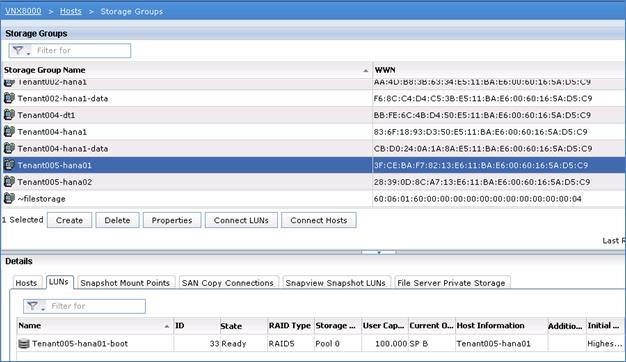Collapse the Details pane splitter handle
The width and height of the screenshot is (626, 362).
[x=378, y=252]
